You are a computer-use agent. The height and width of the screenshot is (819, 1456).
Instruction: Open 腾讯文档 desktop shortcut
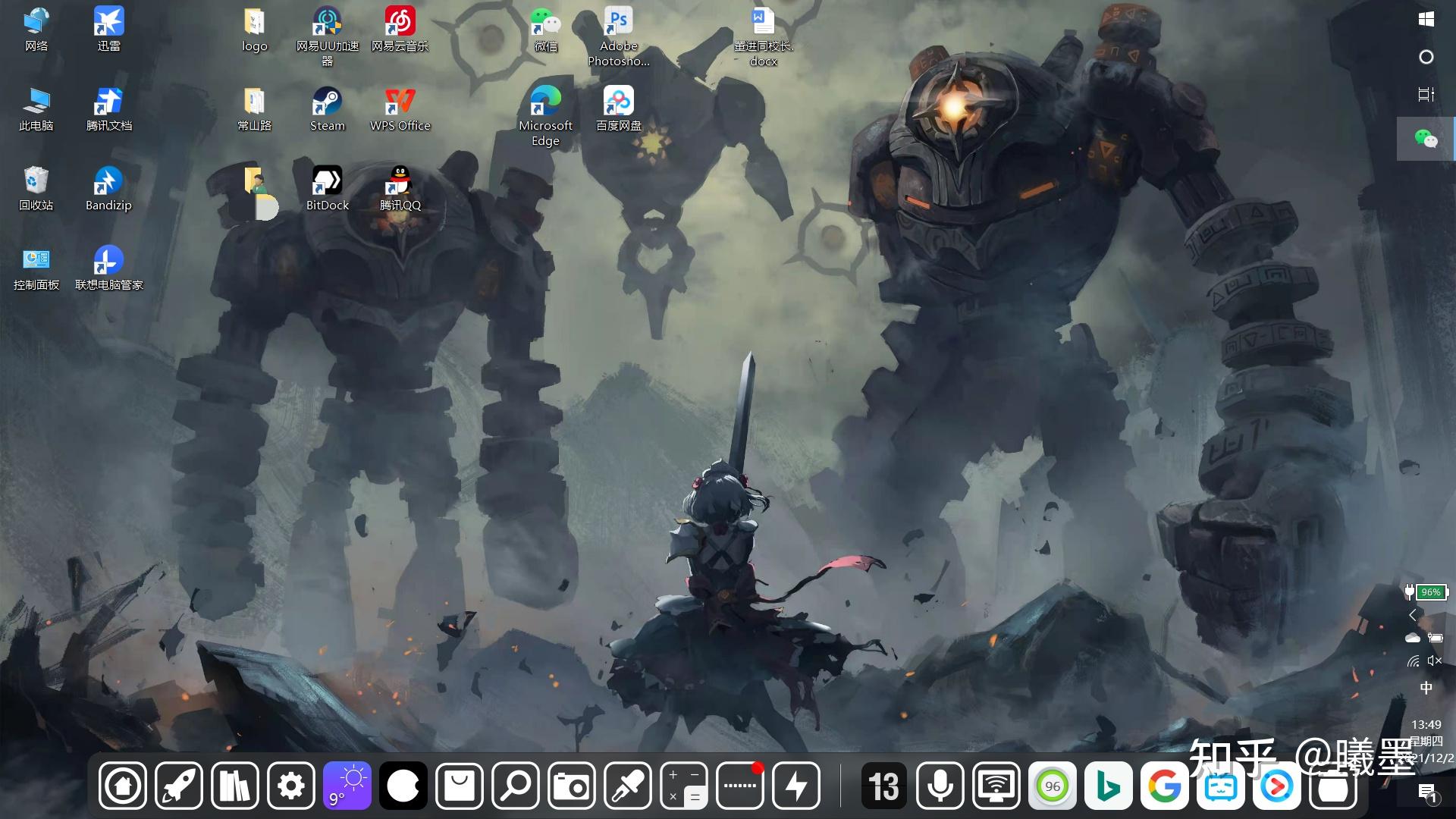coord(108,109)
